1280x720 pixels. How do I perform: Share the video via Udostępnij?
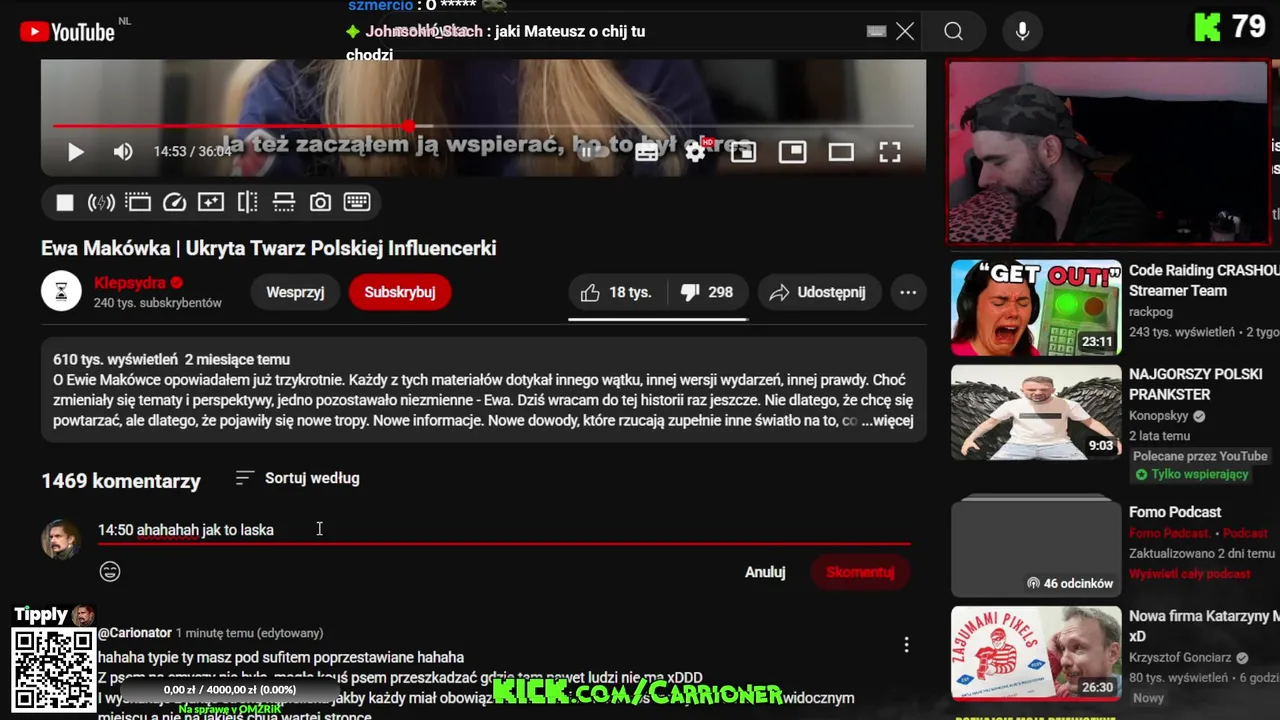[x=819, y=292]
